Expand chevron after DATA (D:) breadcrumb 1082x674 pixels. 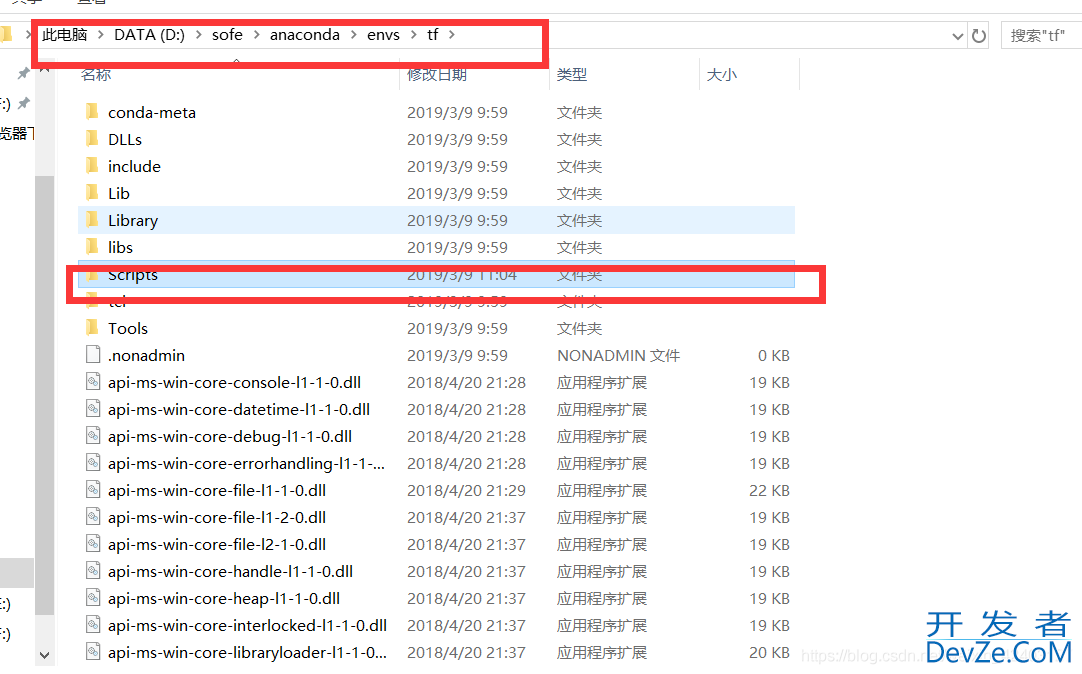point(198,34)
